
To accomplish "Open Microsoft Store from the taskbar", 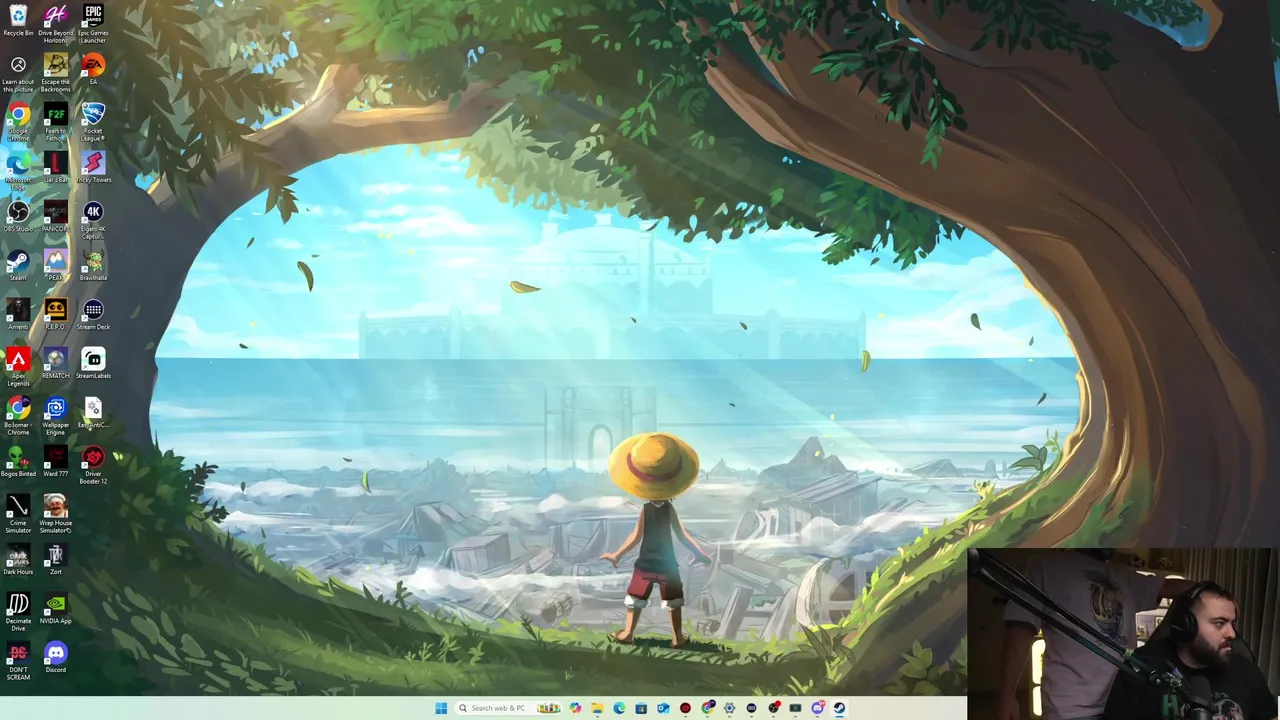I will [641, 708].
